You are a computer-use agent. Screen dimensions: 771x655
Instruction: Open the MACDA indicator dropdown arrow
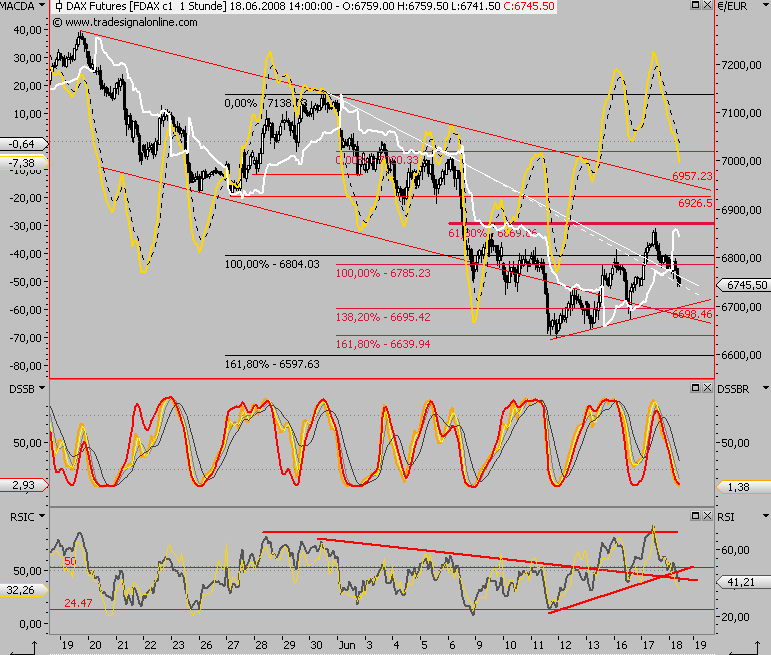(42, 5)
